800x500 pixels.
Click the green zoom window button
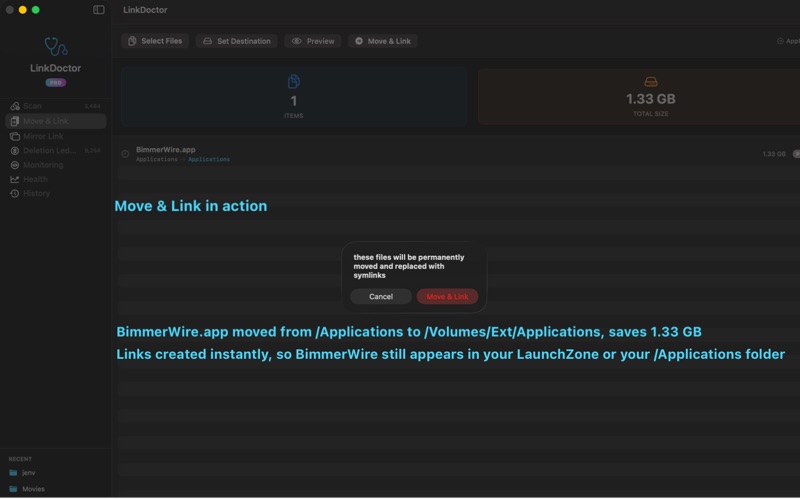(x=36, y=10)
